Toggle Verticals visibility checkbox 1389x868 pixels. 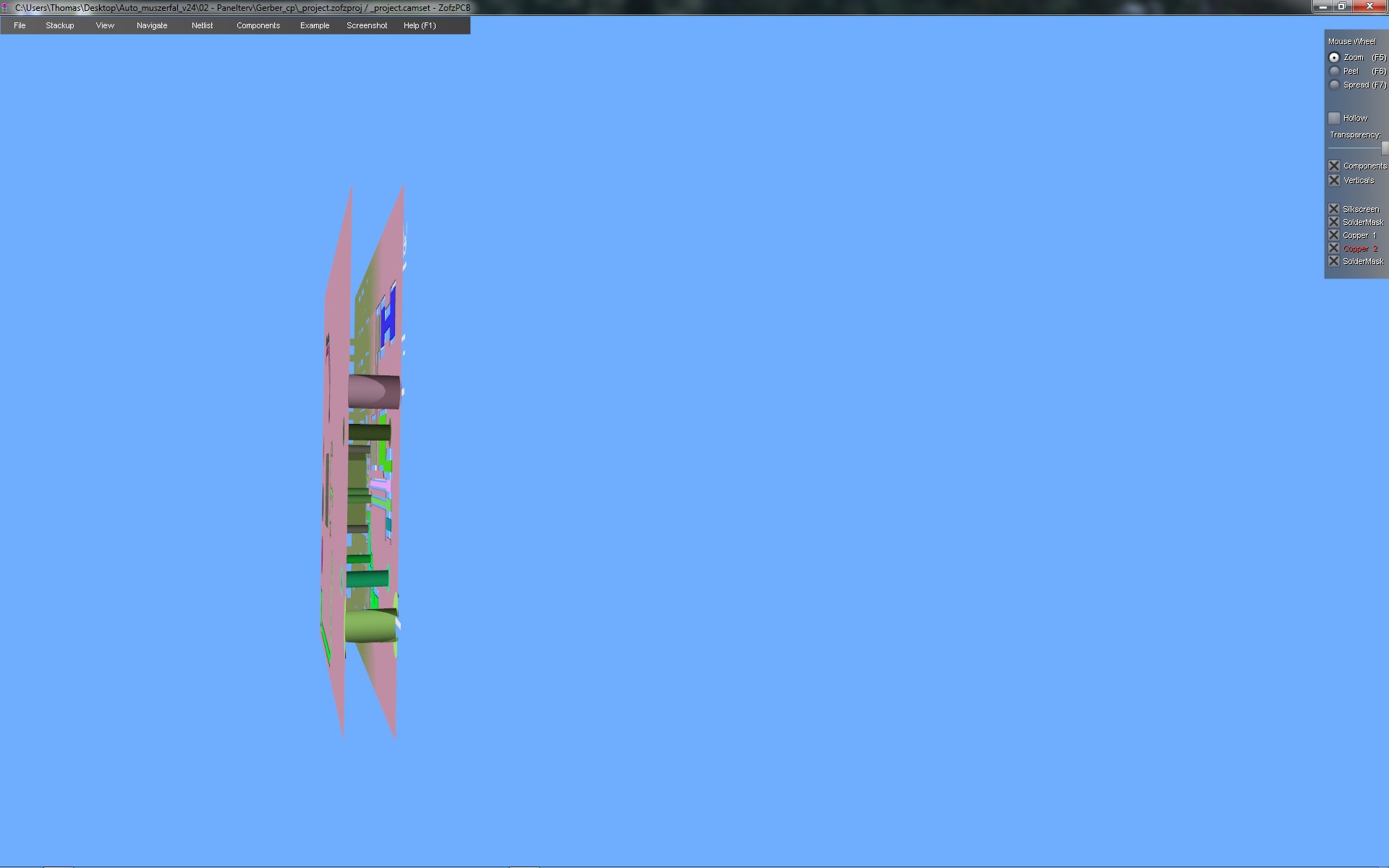(1334, 180)
